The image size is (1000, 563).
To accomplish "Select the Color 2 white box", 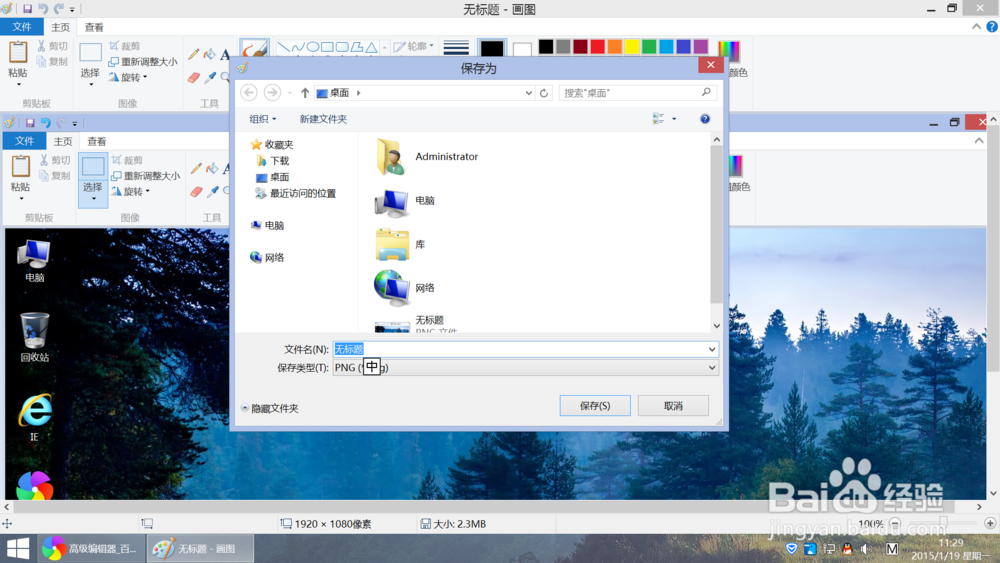I will 522,49.
